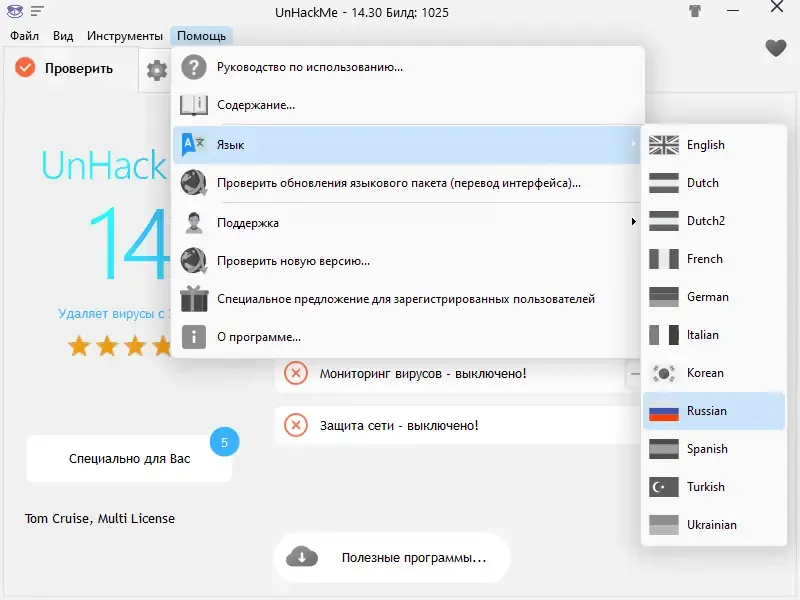Click the heart icon

click(776, 47)
